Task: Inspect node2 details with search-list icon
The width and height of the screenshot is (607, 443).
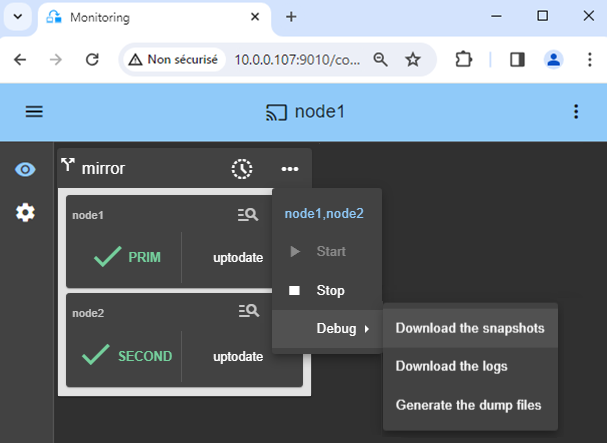Action: 248,311
